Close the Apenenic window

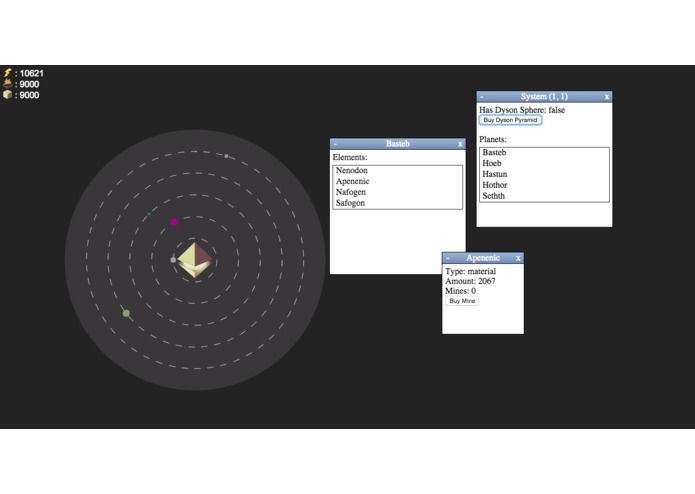coord(518,258)
